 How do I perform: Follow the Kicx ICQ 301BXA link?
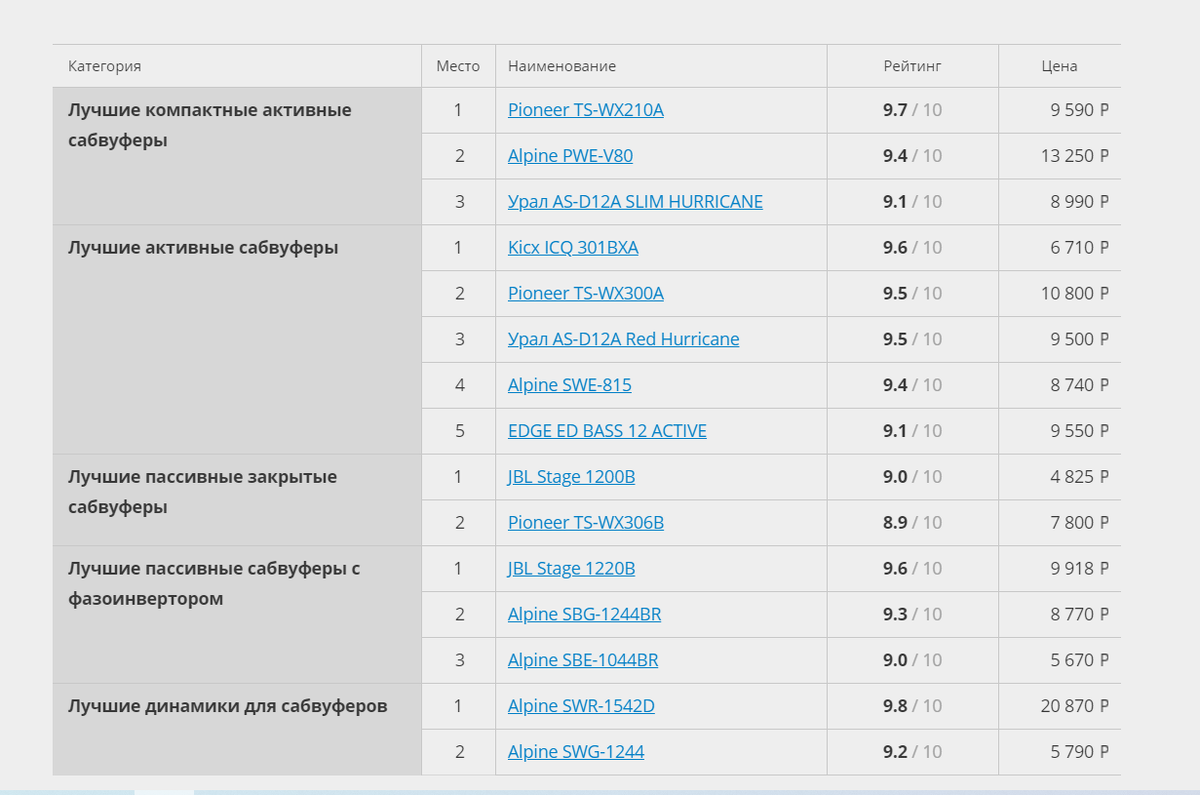573,248
